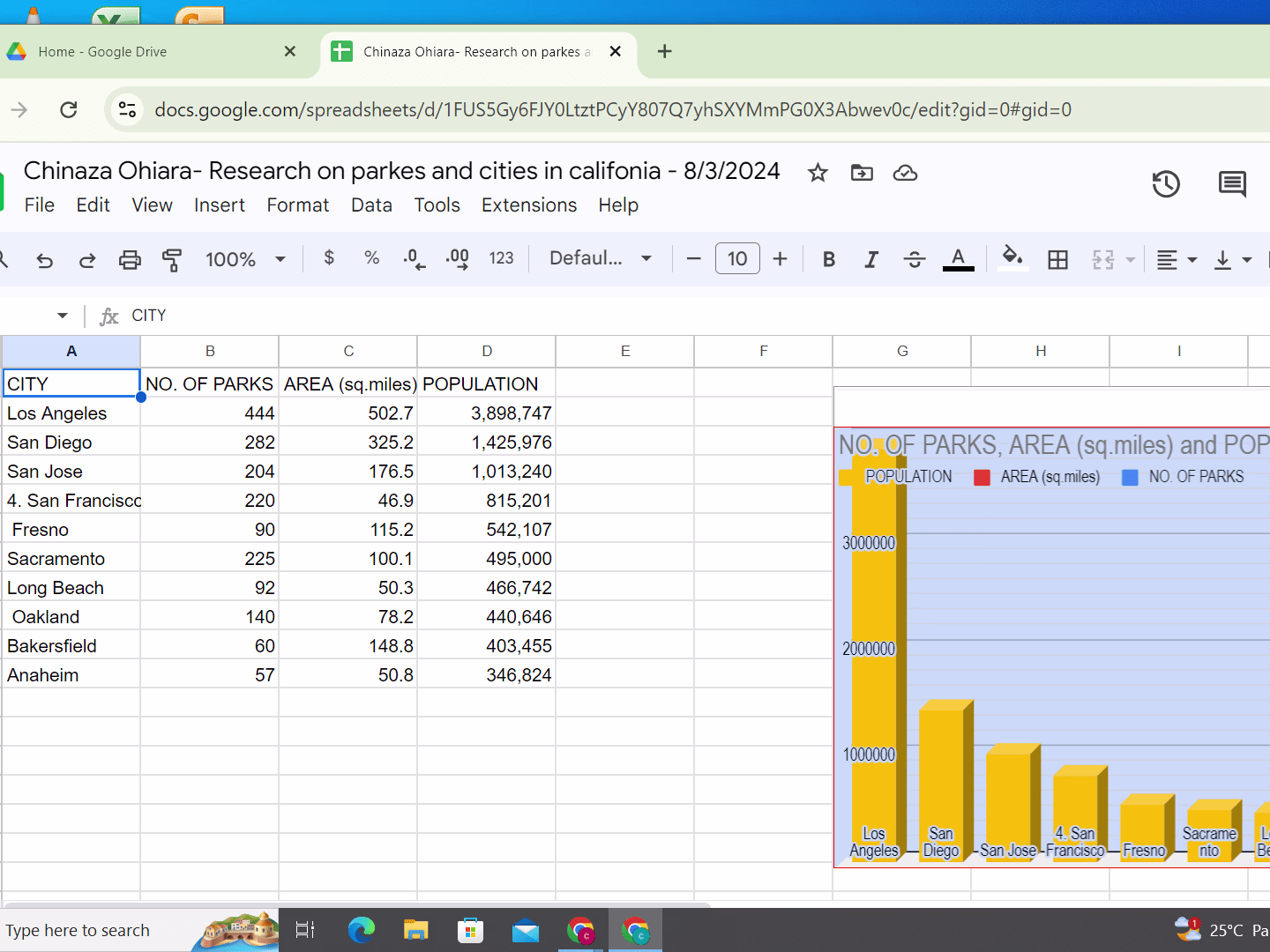The height and width of the screenshot is (952, 1270).
Task: Expand the horizontal align dropdown
Action: [1177, 259]
